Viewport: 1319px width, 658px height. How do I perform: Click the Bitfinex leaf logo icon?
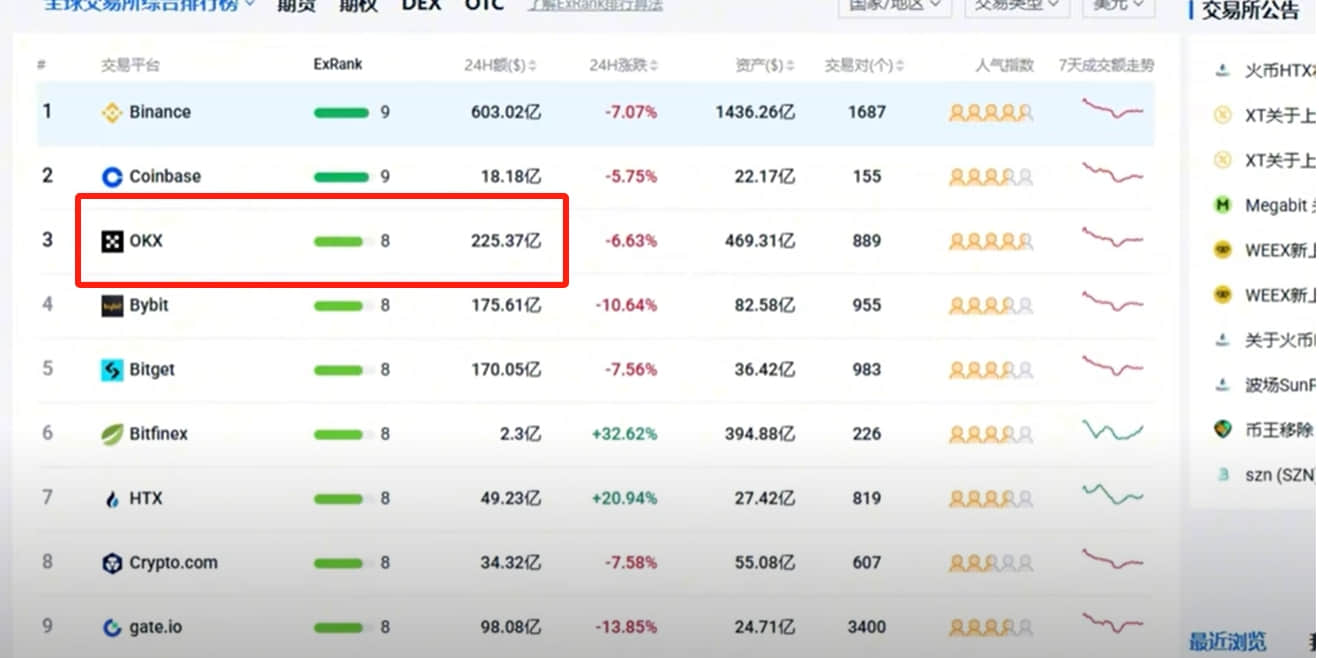[x=113, y=434]
